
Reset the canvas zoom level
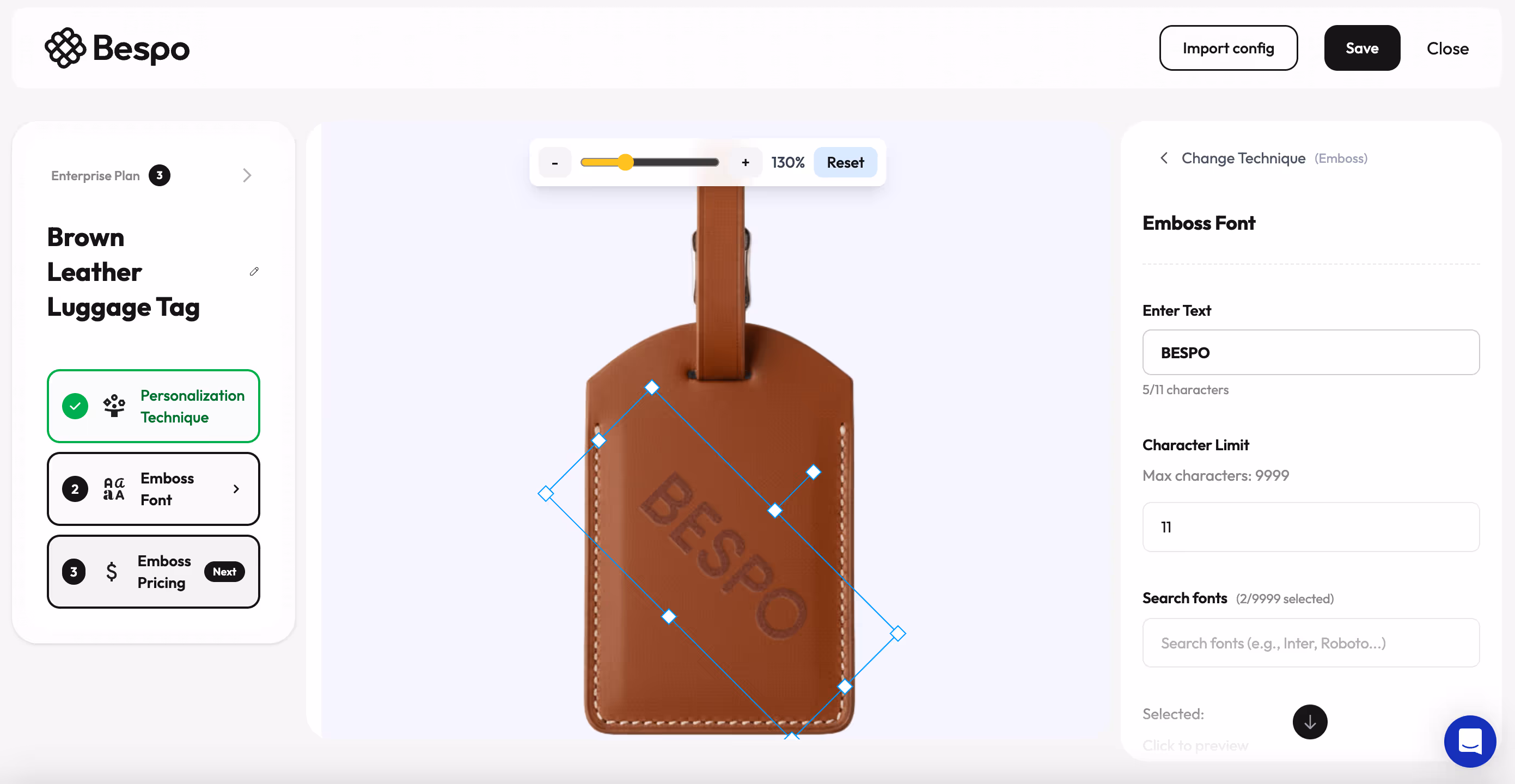coord(845,162)
